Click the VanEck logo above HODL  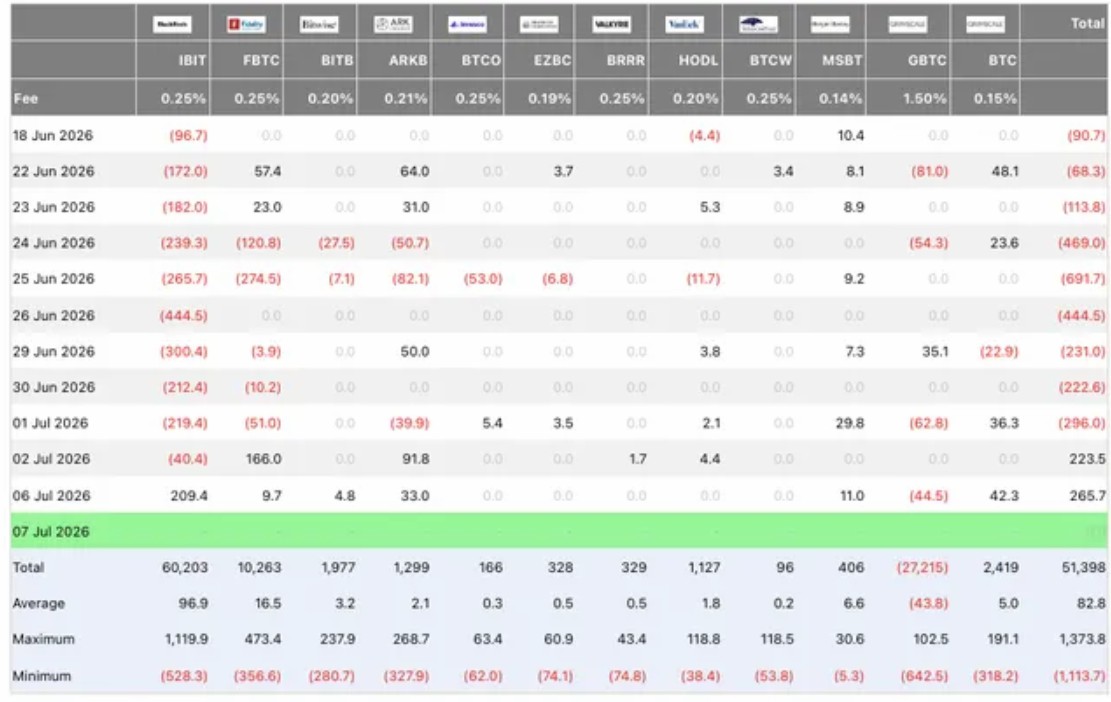click(684, 24)
